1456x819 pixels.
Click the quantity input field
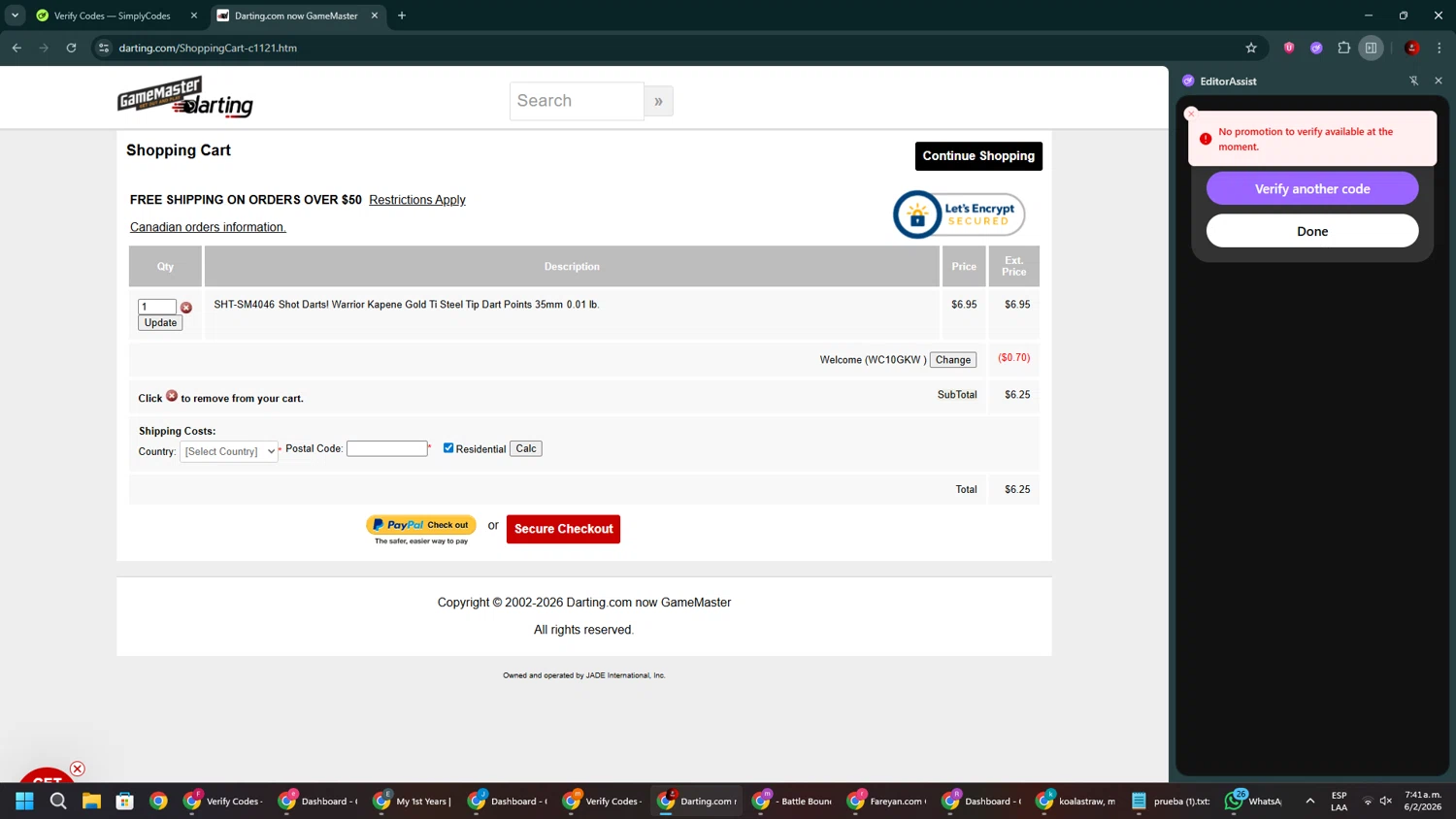(157, 307)
